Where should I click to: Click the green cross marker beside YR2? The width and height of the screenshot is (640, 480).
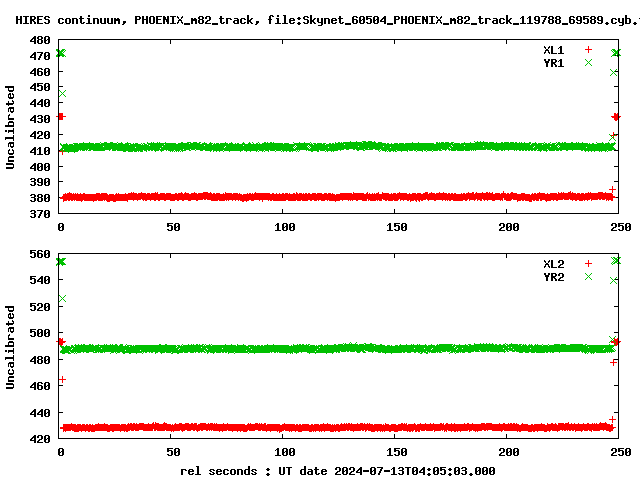pyautogui.click(x=588, y=277)
